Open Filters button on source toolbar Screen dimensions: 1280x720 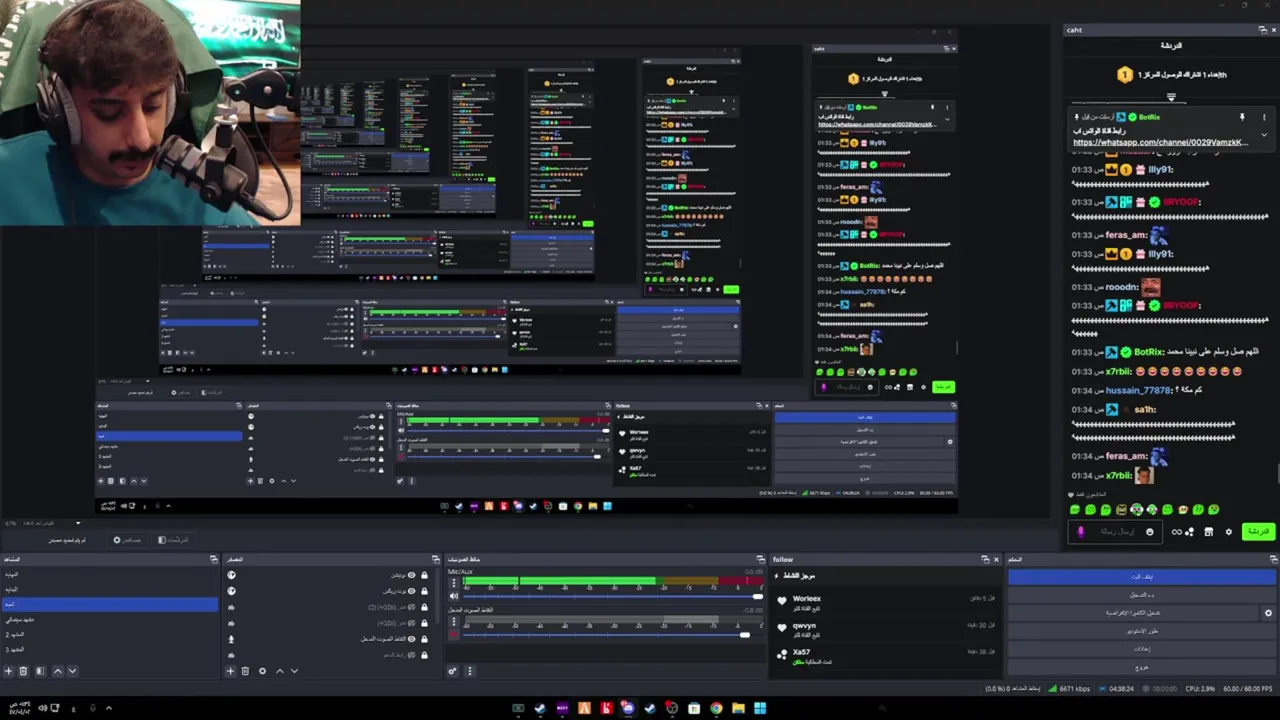173,540
